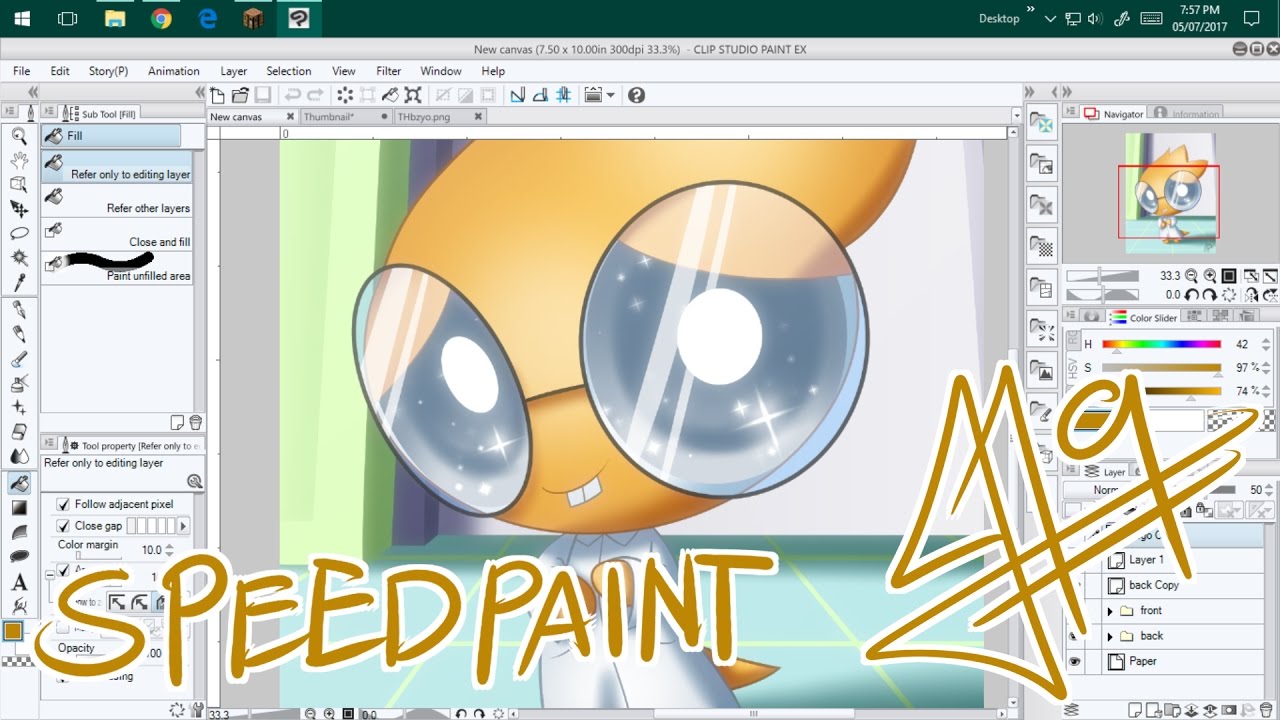
Task: Create a new file from toolbar
Action: 218,95
